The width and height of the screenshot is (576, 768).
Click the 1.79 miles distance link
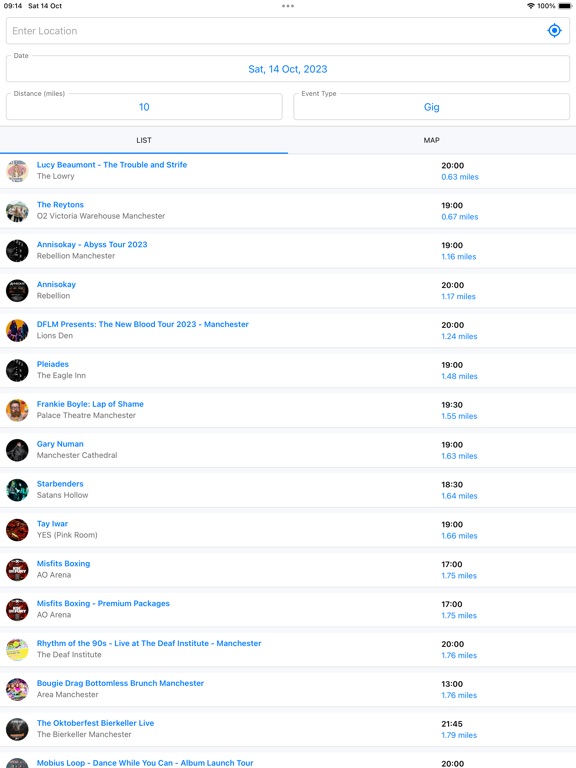tap(459, 735)
